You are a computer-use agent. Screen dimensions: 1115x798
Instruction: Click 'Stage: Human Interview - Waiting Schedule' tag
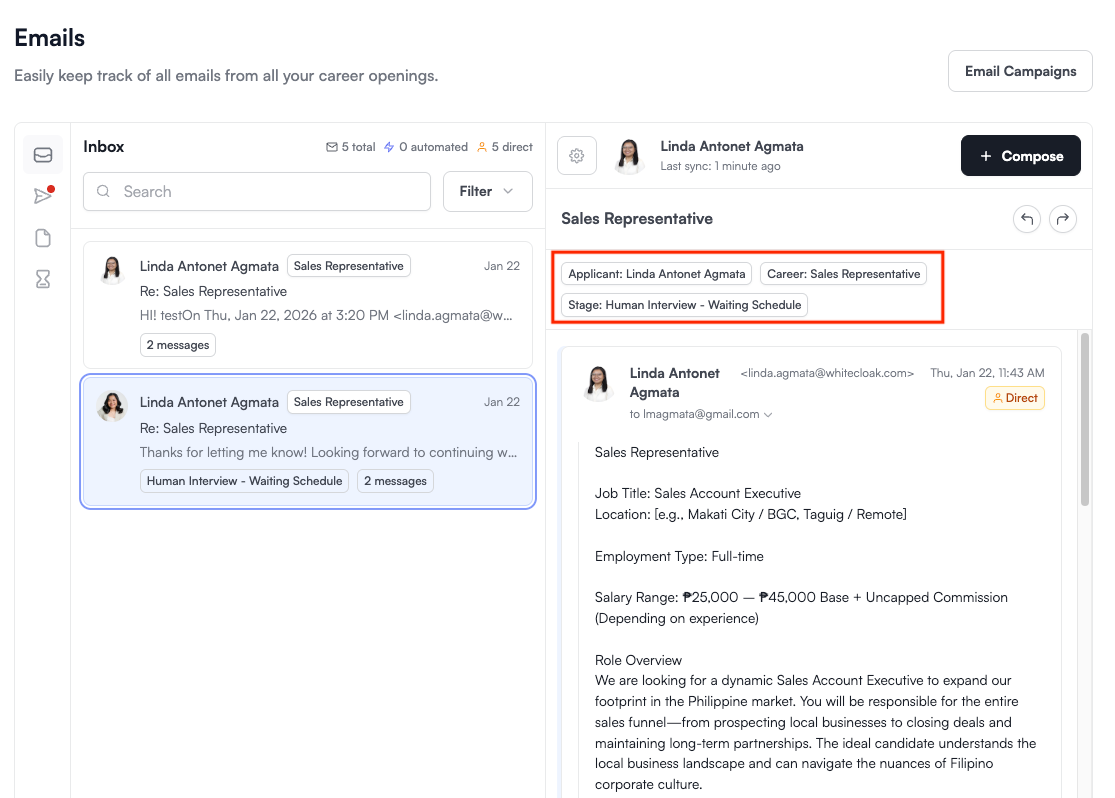pyautogui.click(x=684, y=305)
